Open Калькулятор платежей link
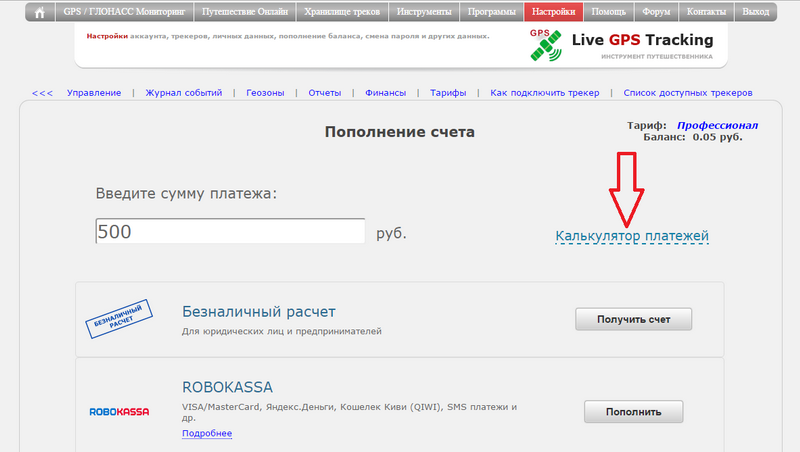Screen dimensions: 800x452 pyautogui.click(x=632, y=236)
